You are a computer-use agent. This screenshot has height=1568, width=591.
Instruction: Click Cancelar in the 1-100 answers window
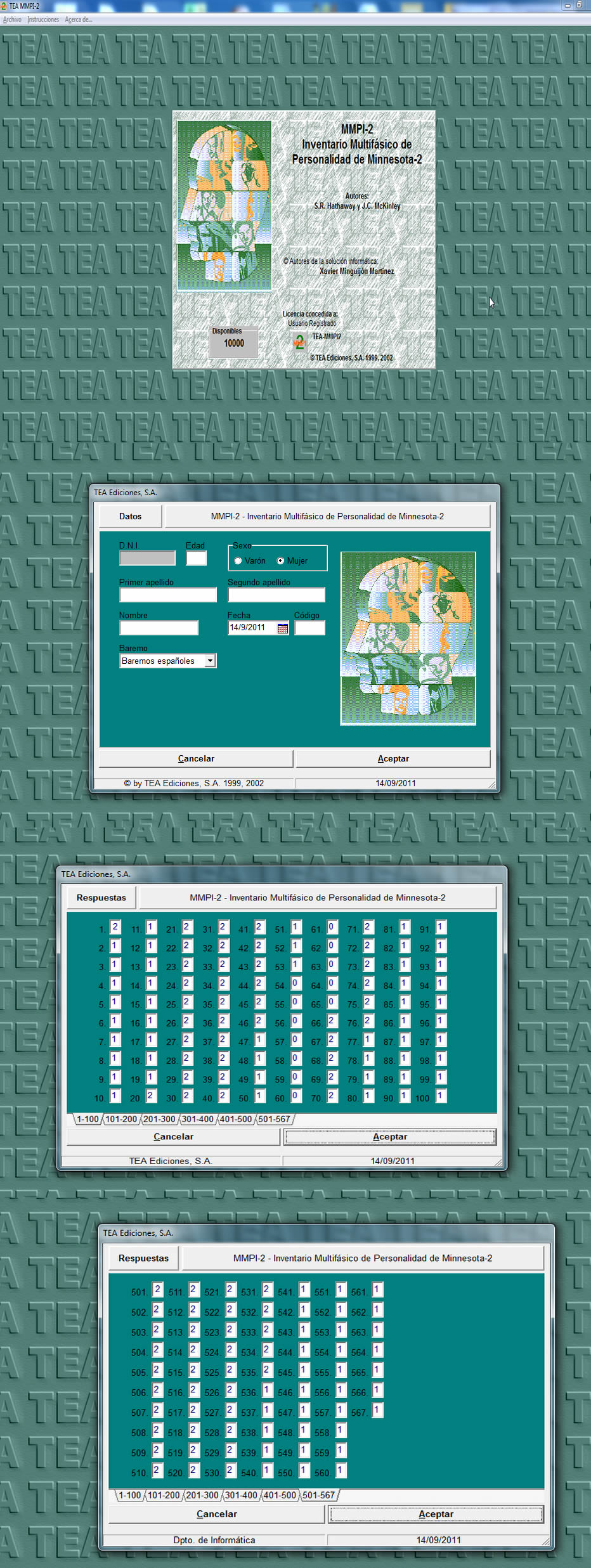pos(173,1137)
